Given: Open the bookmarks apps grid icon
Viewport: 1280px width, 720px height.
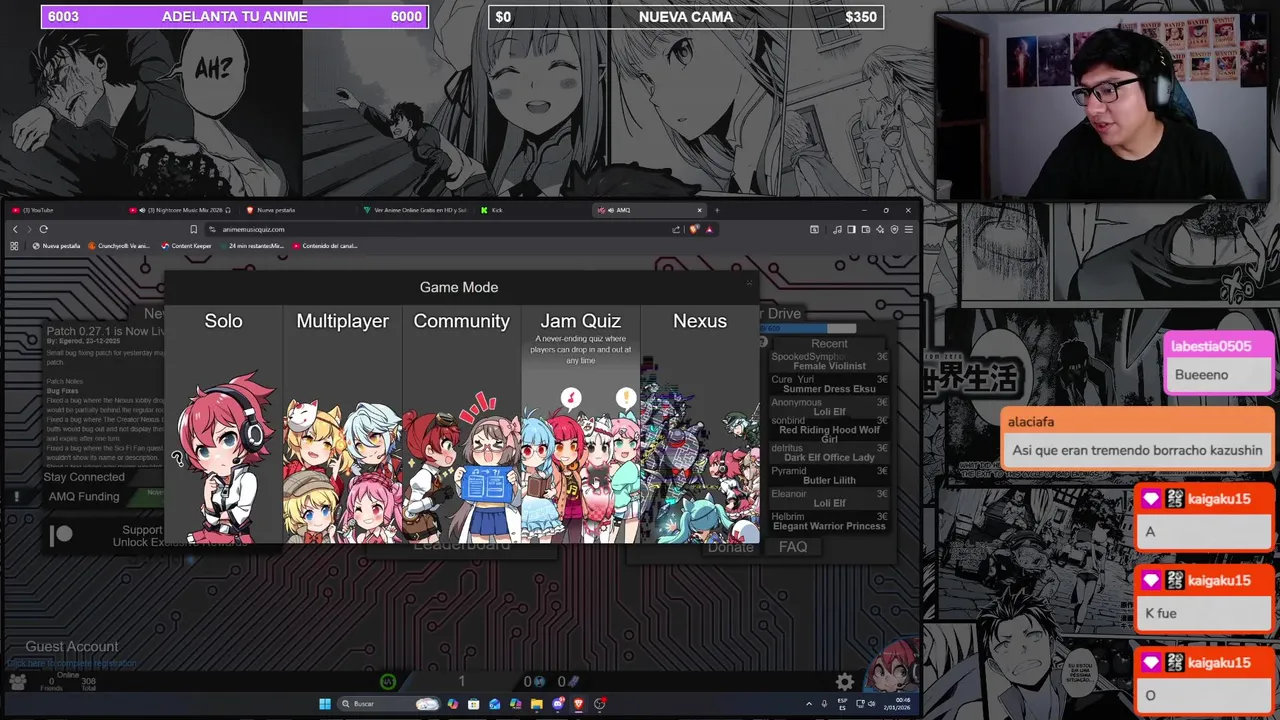Looking at the screenshot, I should coord(14,246).
